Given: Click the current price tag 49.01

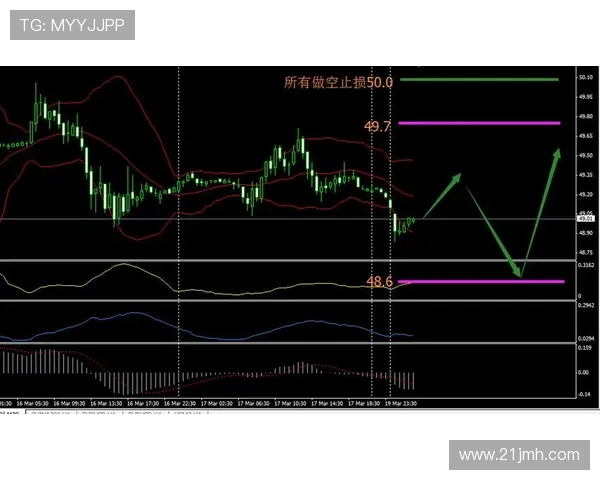Looking at the screenshot, I should (585, 218).
